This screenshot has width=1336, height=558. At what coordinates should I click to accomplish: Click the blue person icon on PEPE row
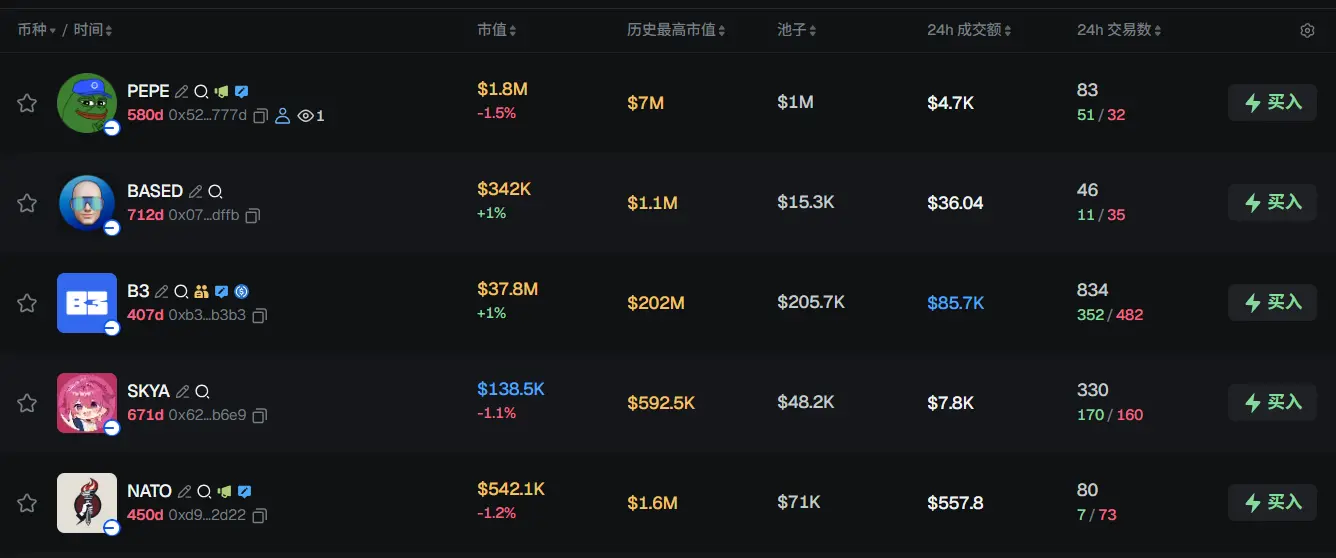[282, 116]
